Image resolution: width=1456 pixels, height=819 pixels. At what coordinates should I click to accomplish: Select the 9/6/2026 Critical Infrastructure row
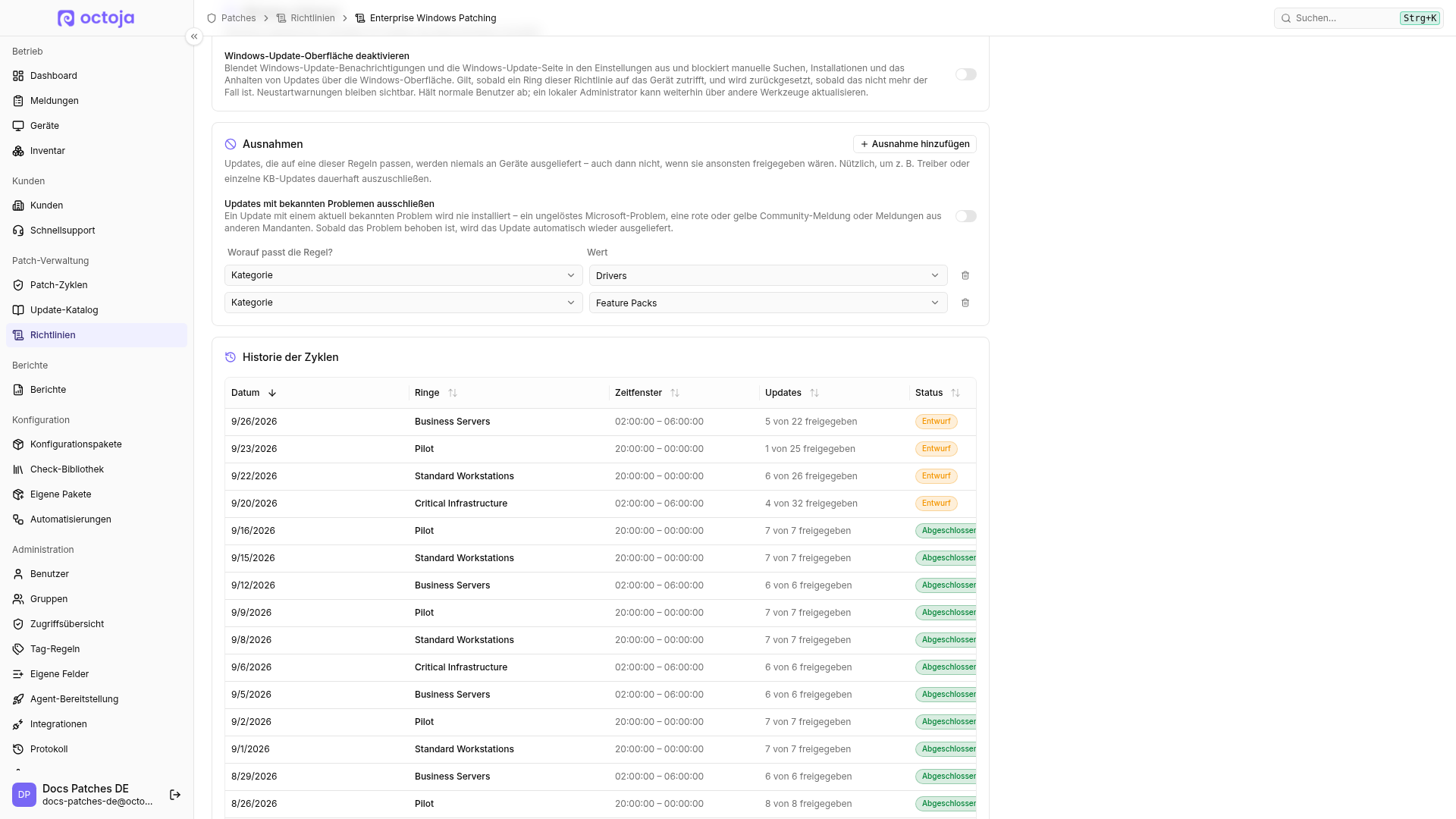click(601, 667)
